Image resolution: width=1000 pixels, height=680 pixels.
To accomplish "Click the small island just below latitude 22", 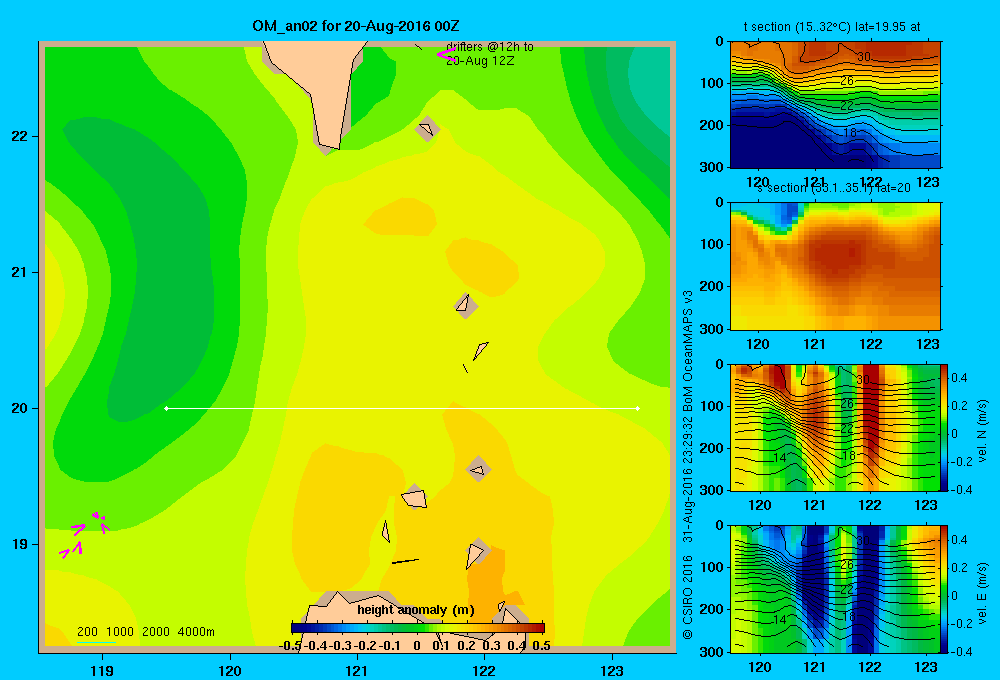I will (x=427, y=129).
